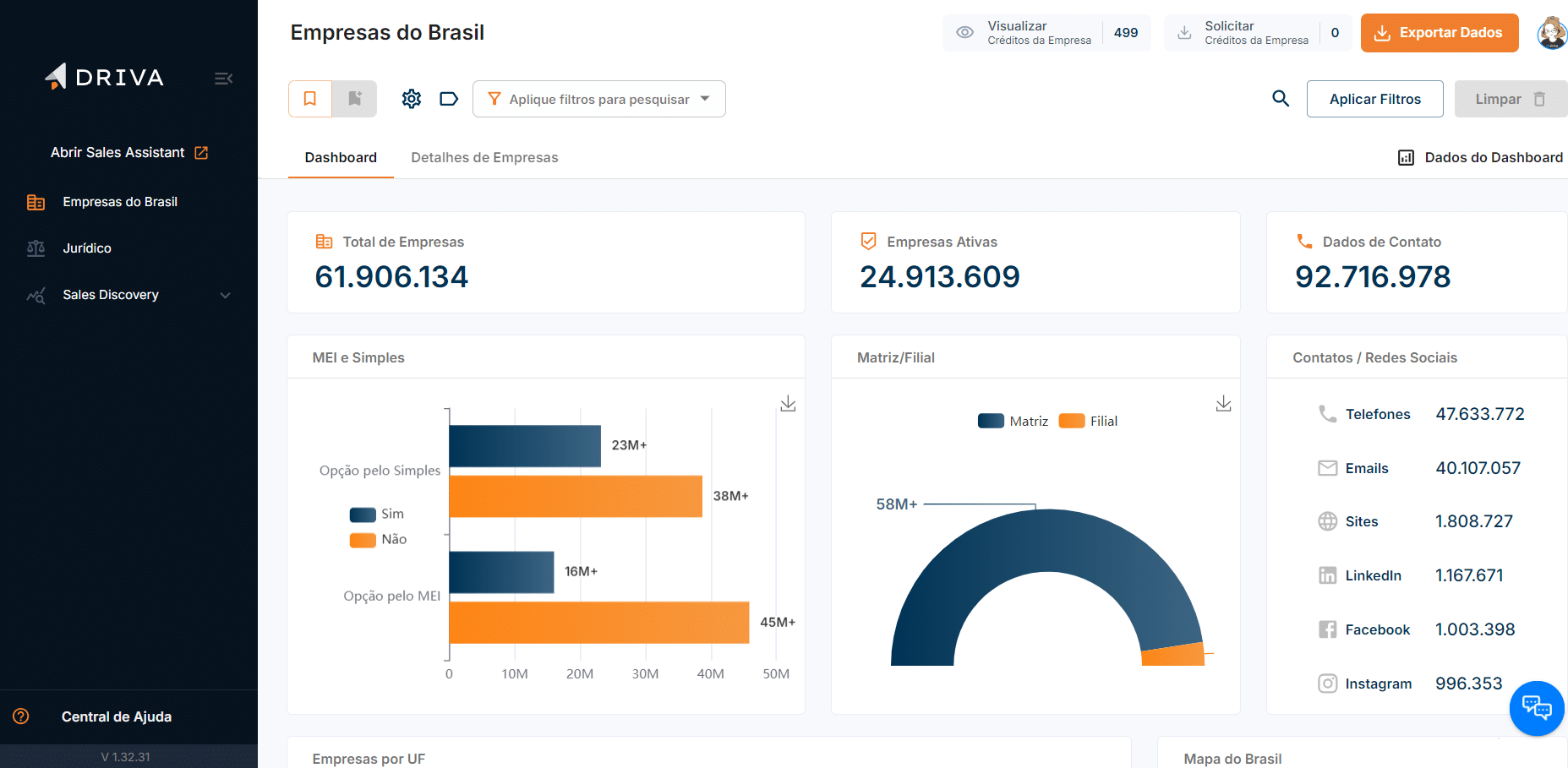Viewport: 1568px width, 768px height.
Task: Click Empresas do Brasil sidebar icon
Action: (36, 202)
